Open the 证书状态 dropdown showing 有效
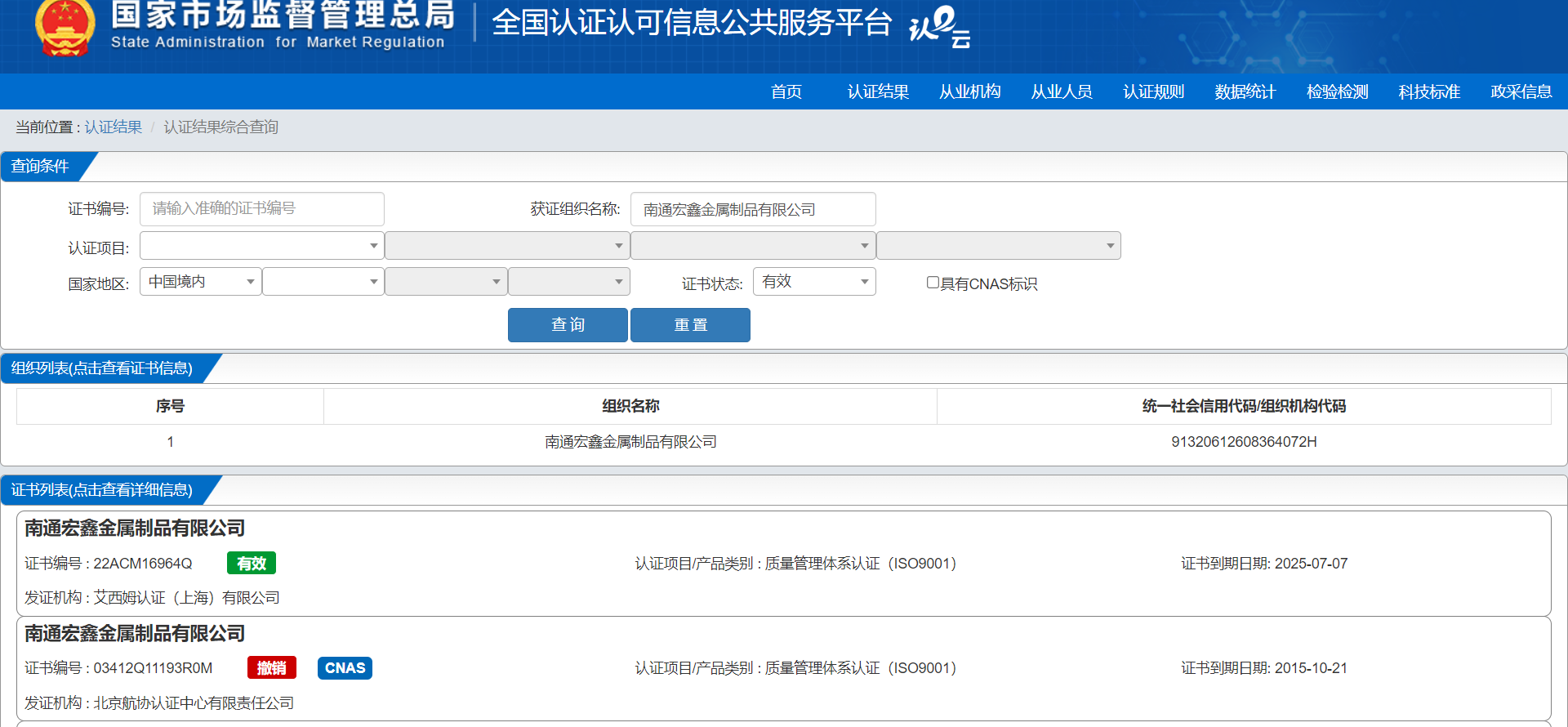 point(814,282)
